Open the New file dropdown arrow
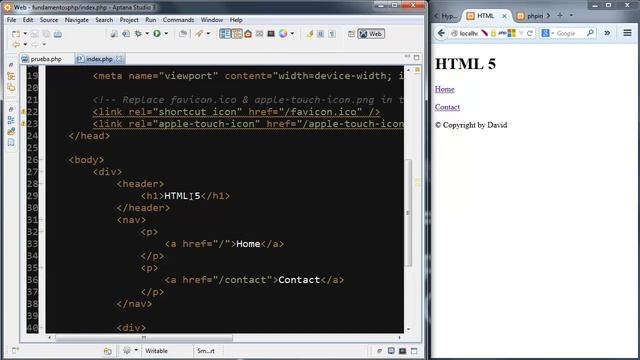The image size is (640, 360). [x=25, y=34]
